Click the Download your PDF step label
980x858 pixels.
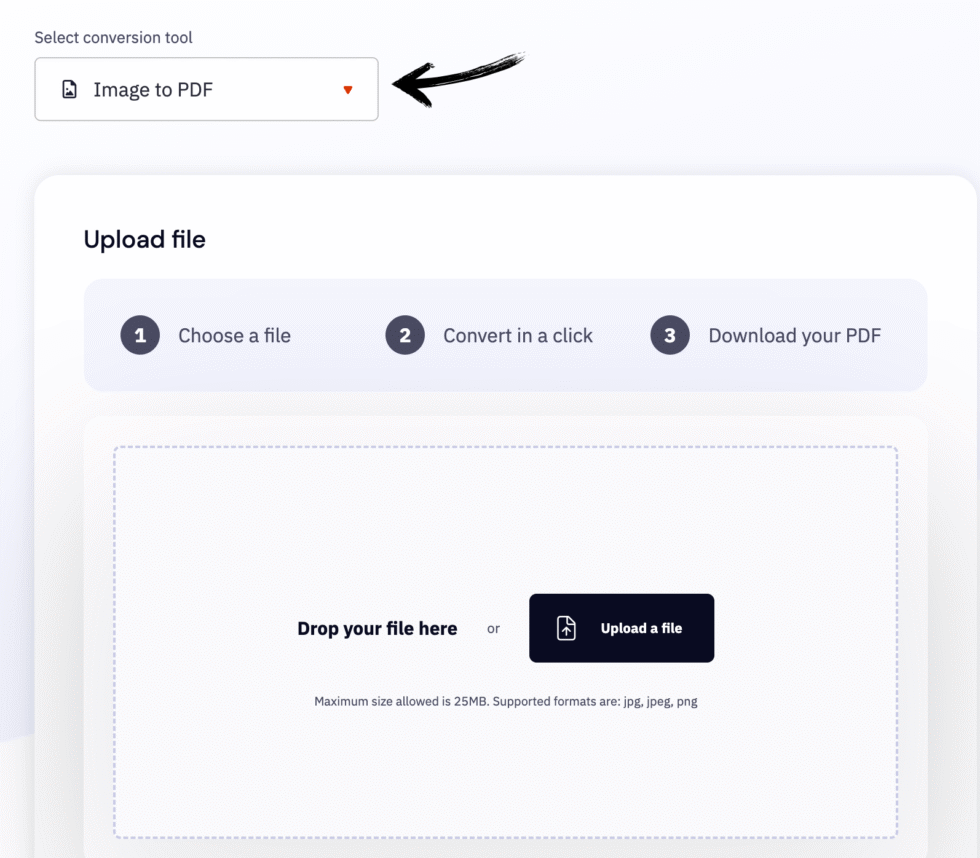point(793,335)
